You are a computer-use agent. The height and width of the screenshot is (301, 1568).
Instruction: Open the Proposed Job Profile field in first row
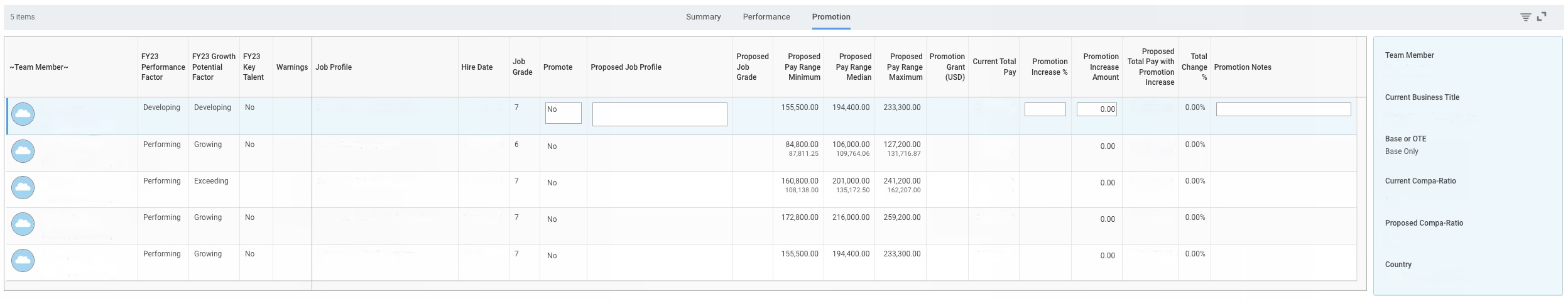pos(659,114)
